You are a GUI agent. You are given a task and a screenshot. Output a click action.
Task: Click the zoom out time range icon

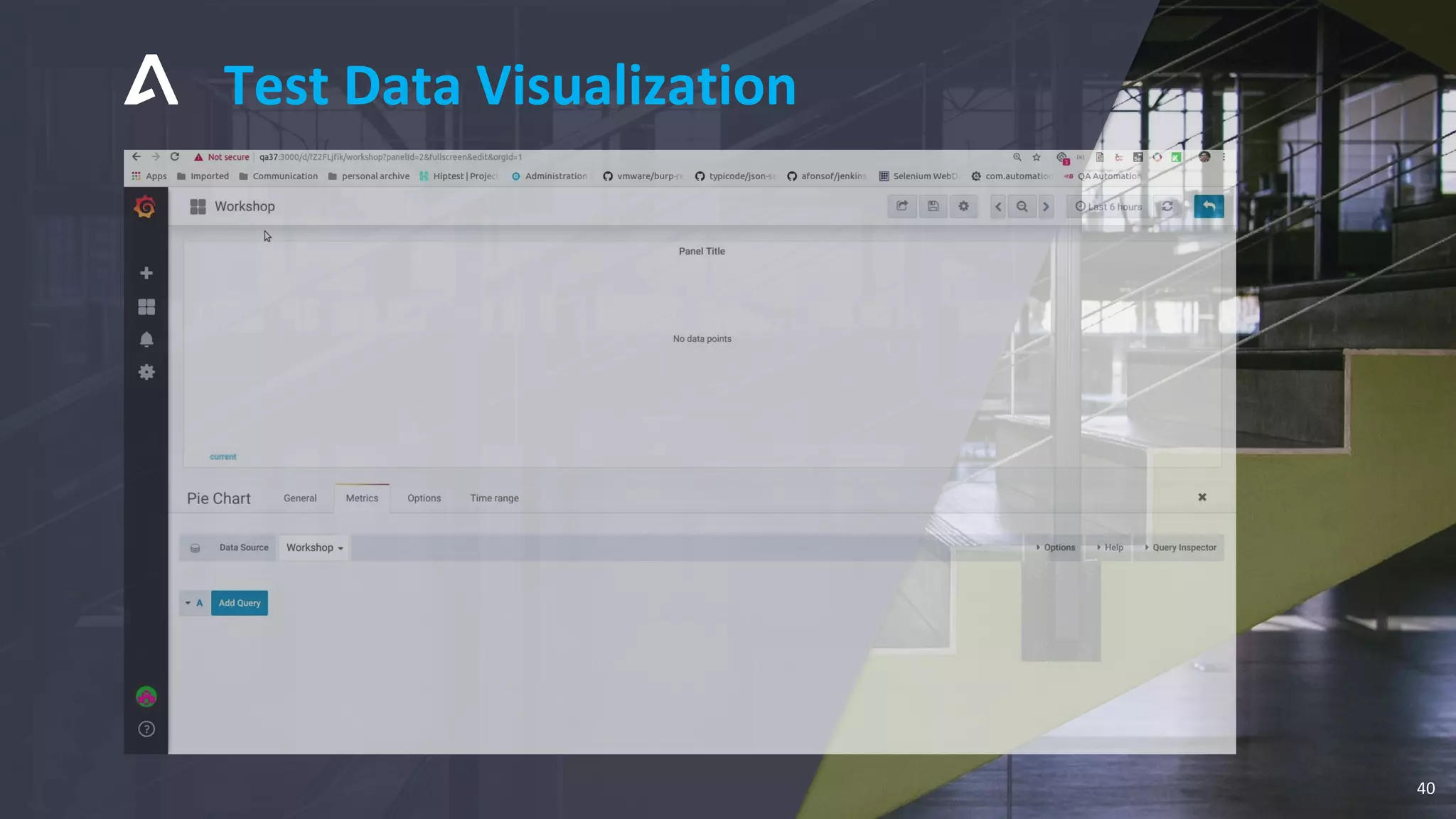pyautogui.click(x=1022, y=207)
